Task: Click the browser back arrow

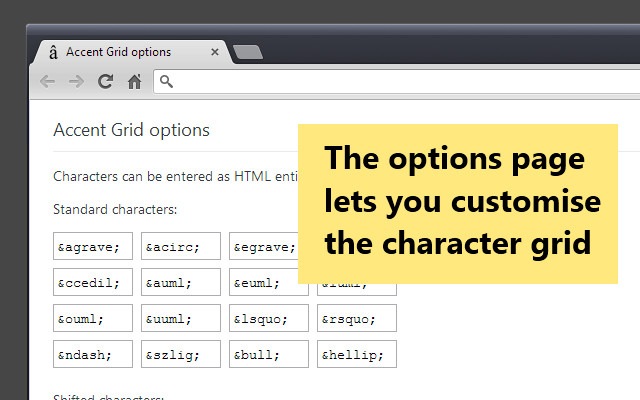Action: (47, 82)
